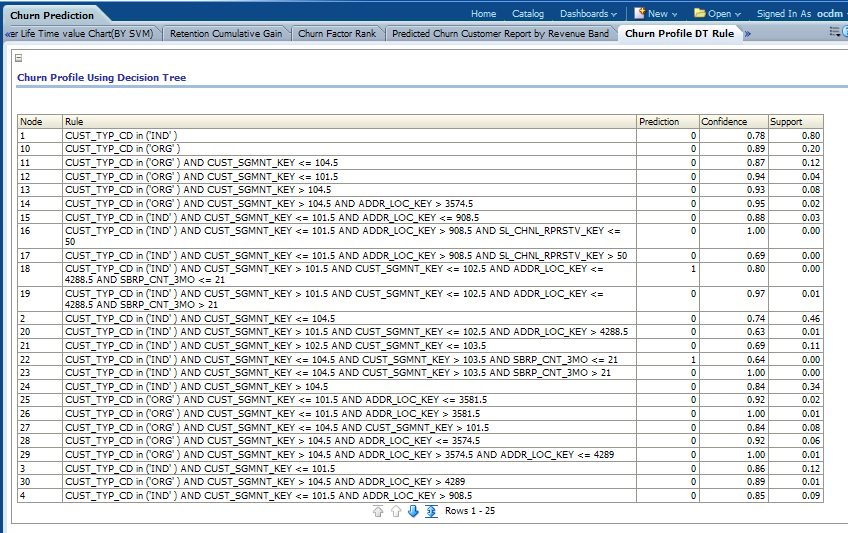Click the Rows 1 - 25 label
Screen dimensions: 848x533
[x=470, y=511]
